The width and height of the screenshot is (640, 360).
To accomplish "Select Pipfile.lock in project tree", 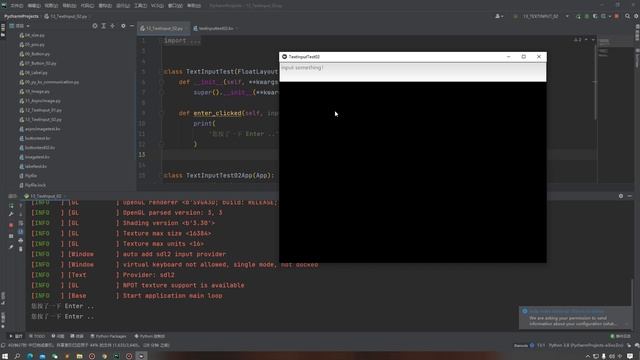I will click(x=33, y=185).
